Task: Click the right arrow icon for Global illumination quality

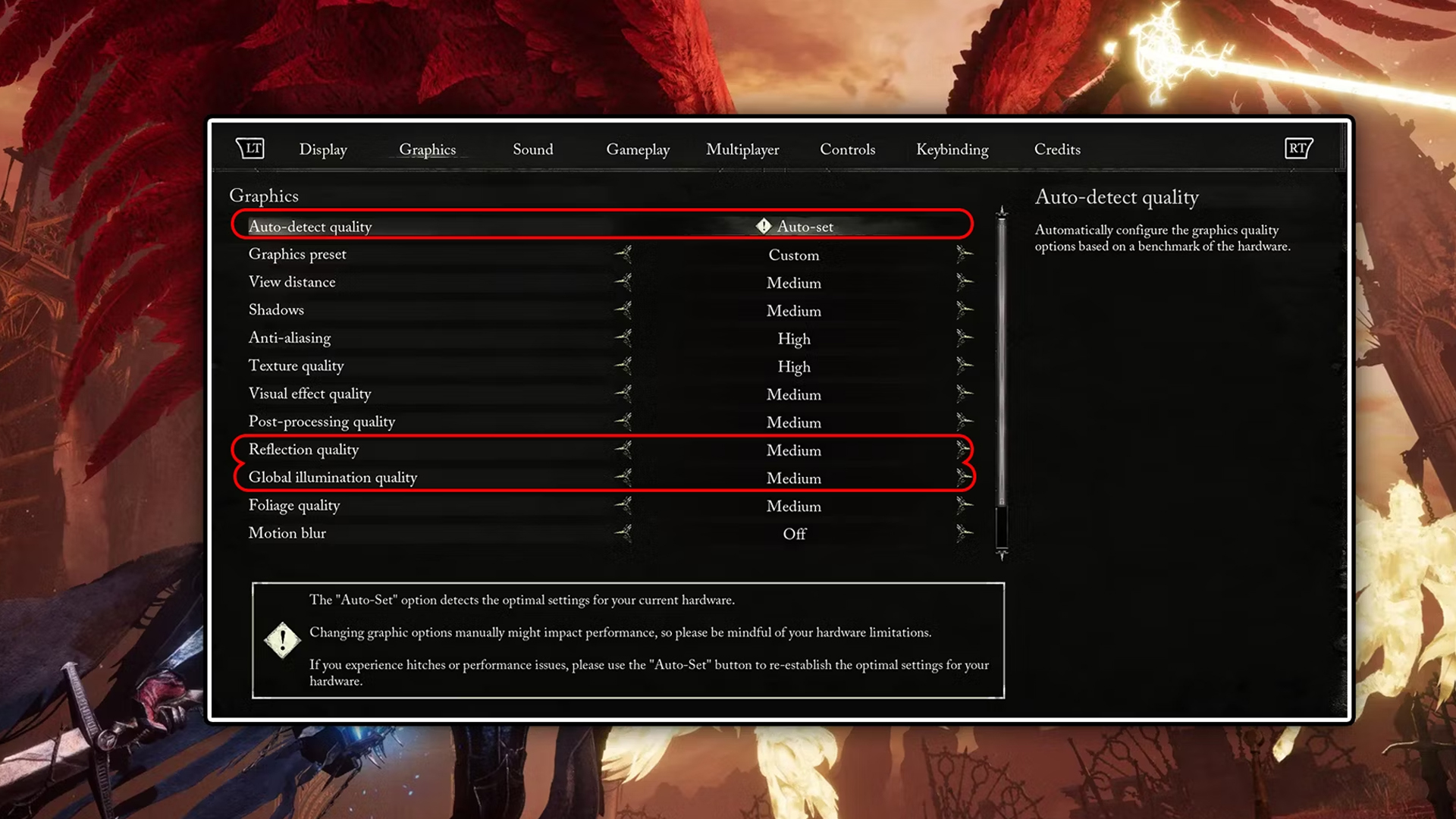Action: click(963, 477)
